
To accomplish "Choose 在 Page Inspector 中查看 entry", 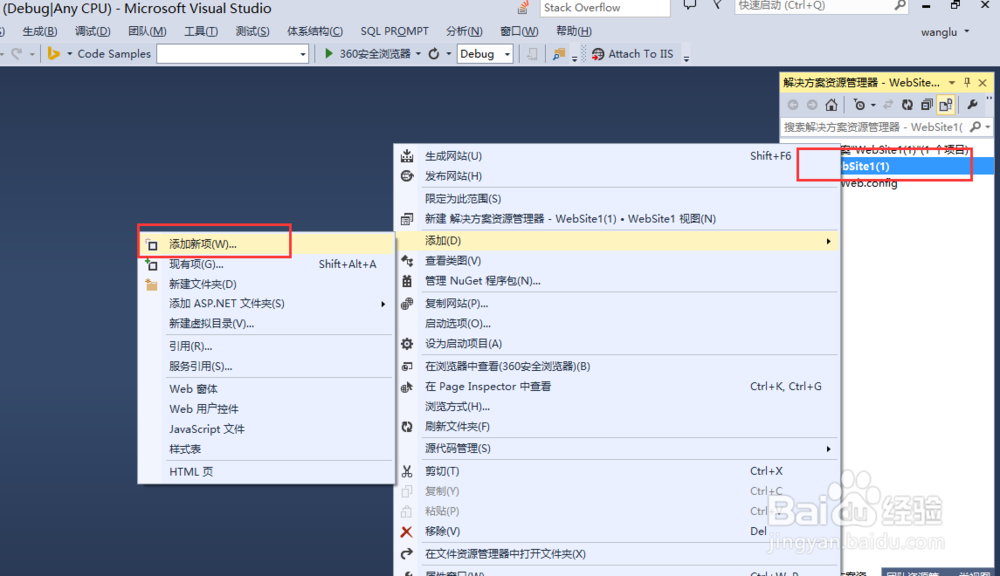I will (616, 386).
